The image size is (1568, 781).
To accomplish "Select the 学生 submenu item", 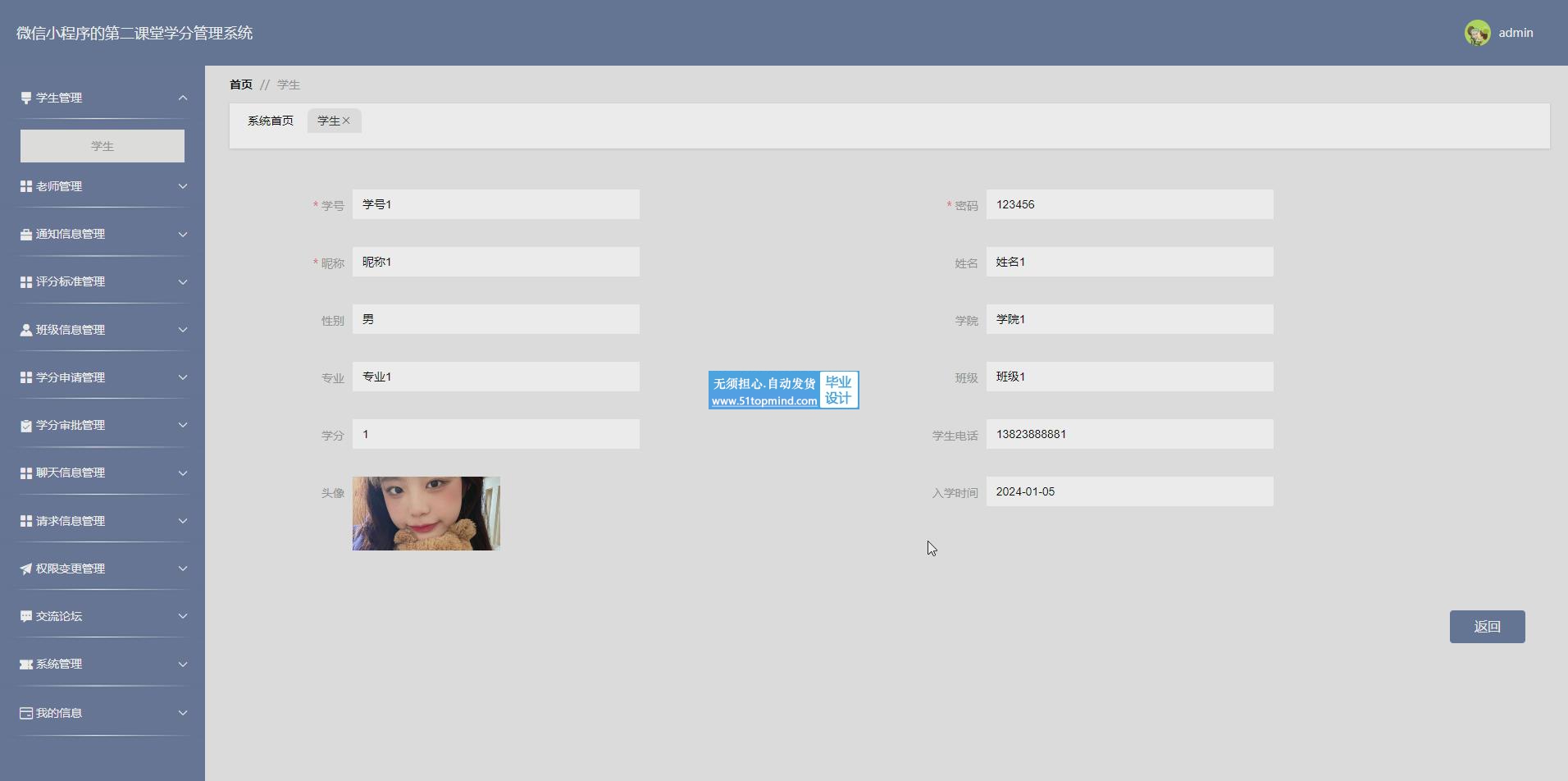I will (x=103, y=146).
